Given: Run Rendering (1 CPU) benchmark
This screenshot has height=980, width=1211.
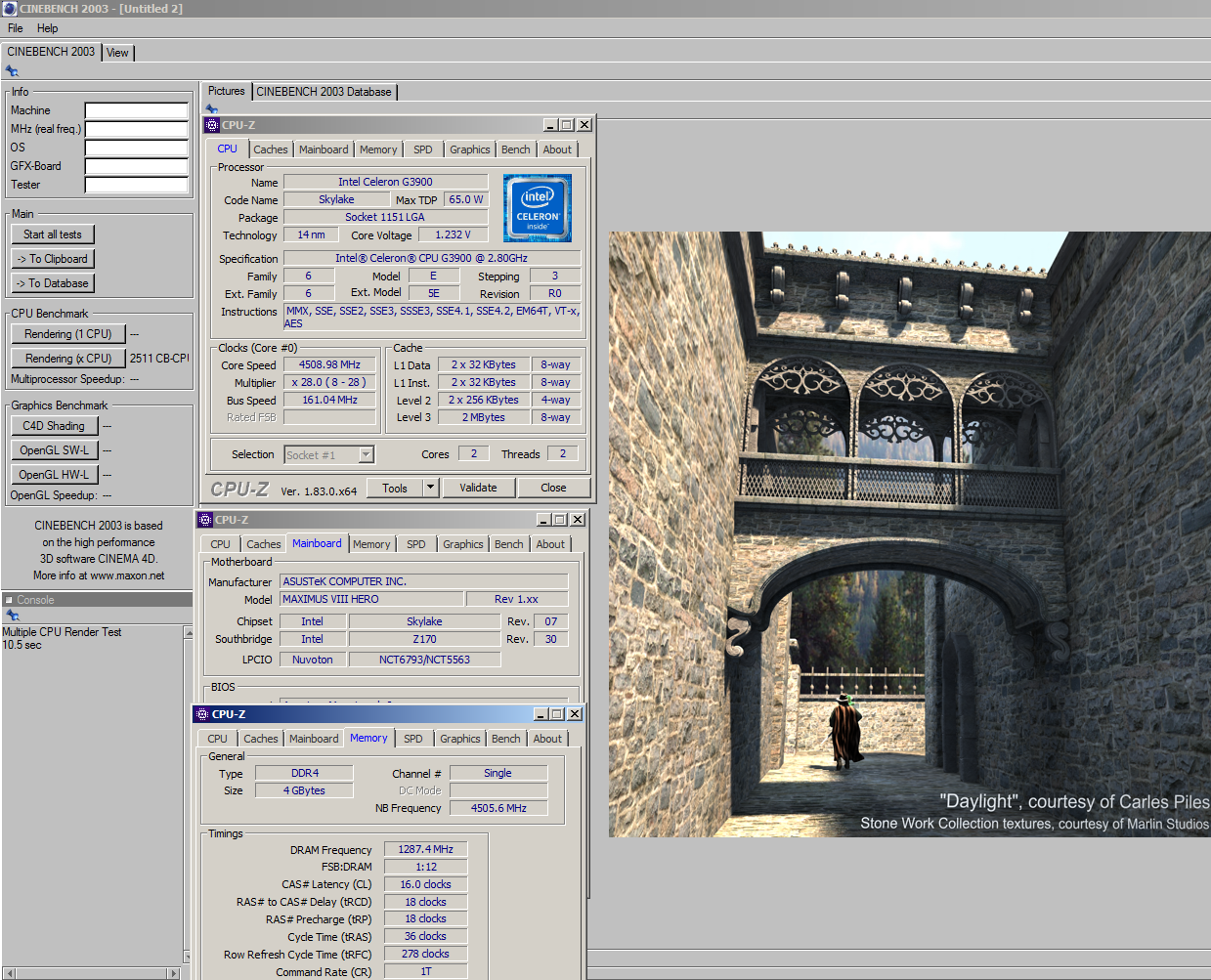Looking at the screenshot, I should coord(68,334).
